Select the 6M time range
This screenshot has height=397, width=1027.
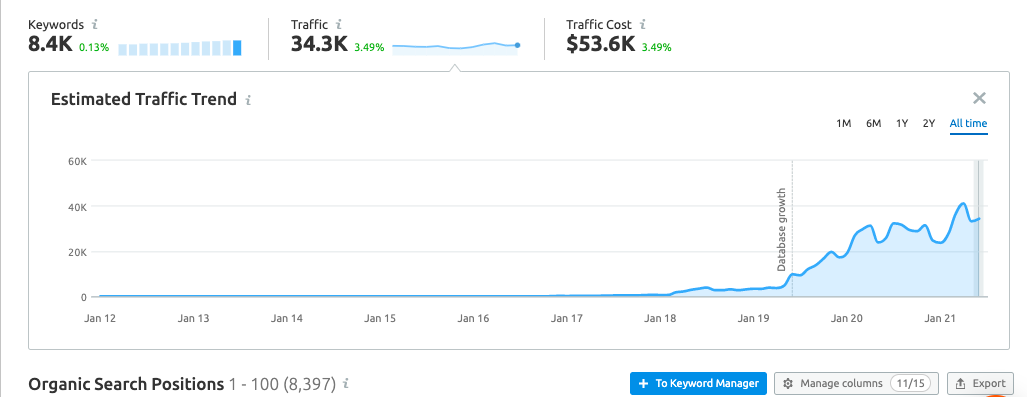pyautogui.click(x=873, y=123)
